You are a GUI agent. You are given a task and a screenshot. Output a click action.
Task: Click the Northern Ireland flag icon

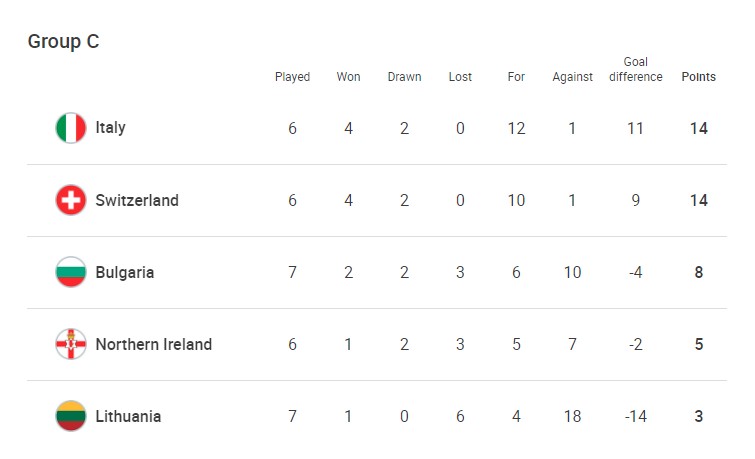[x=71, y=344]
